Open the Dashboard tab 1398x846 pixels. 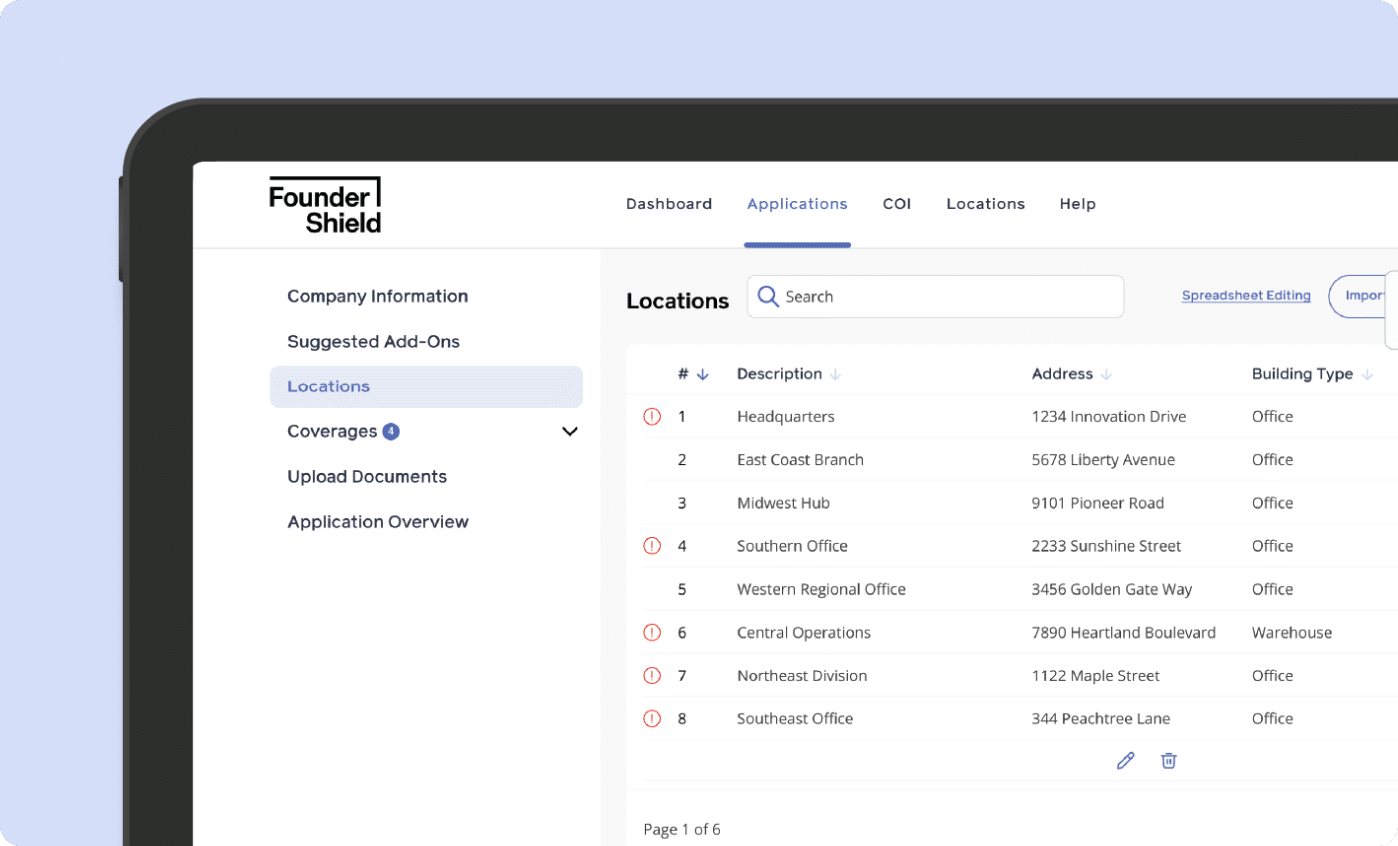point(669,204)
